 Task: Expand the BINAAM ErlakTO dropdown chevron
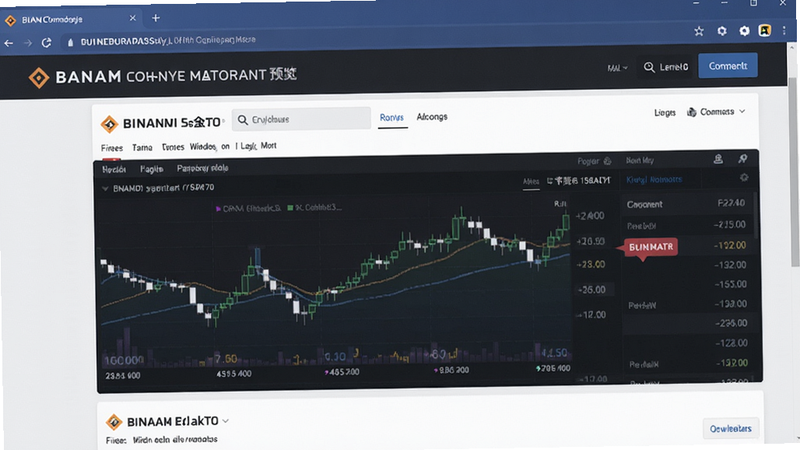coord(226,421)
